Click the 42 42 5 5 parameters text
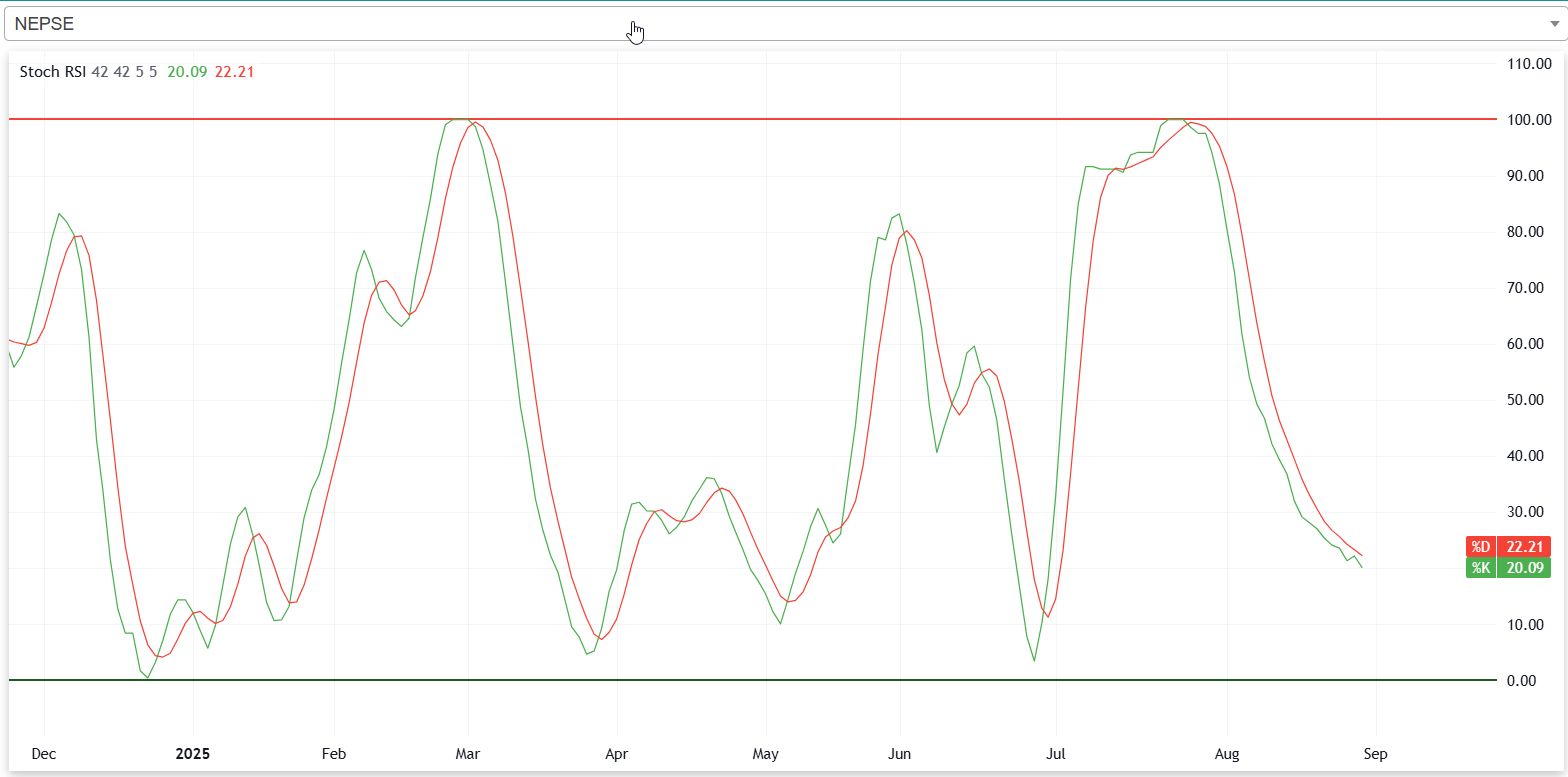This screenshot has width=1568, height=777. (x=124, y=72)
